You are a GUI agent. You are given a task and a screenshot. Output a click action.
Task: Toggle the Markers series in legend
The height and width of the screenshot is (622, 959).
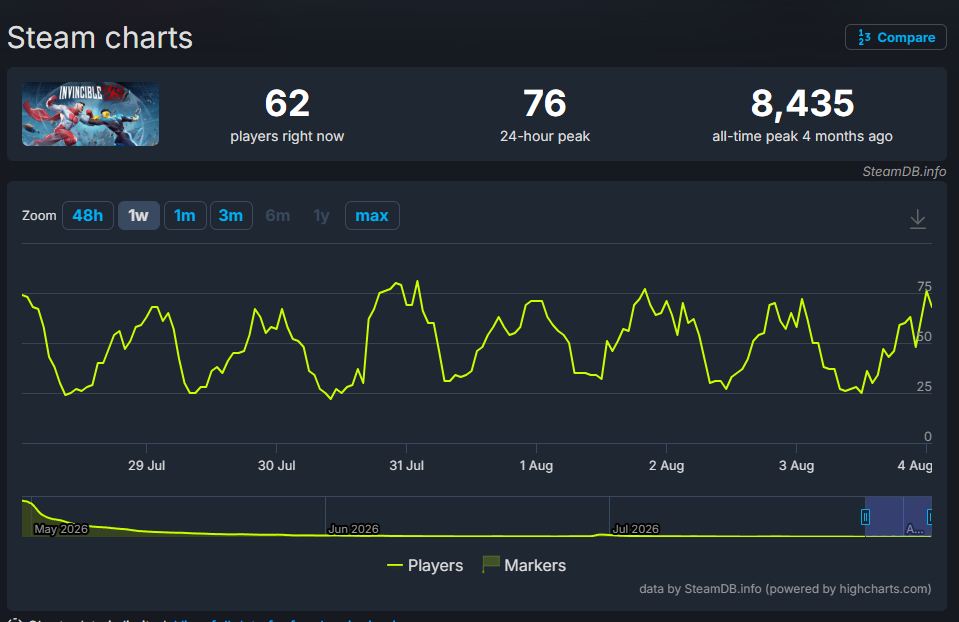pyautogui.click(x=524, y=565)
